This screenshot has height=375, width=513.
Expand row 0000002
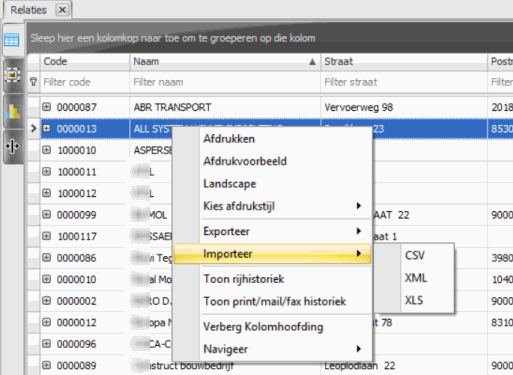[x=47, y=301]
